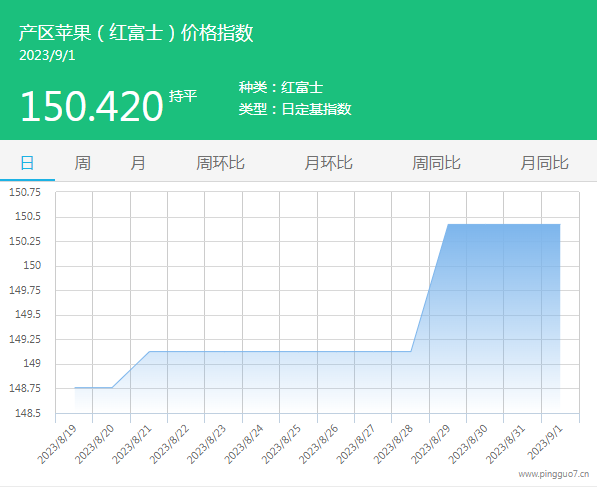Viewport: 597px width, 487px height.
Task: Click the 2023/8/30 x-axis date label
Action: pyautogui.click(x=468, y=444)
